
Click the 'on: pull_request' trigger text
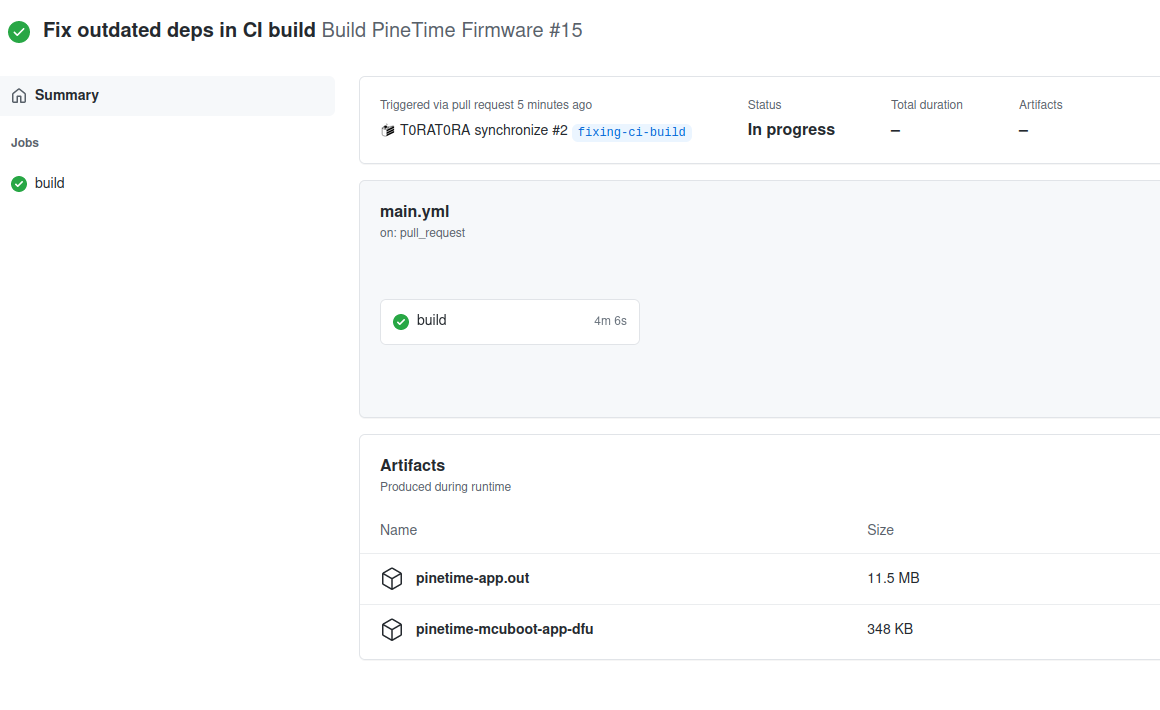pyautogui.click(x=422, y=233)
